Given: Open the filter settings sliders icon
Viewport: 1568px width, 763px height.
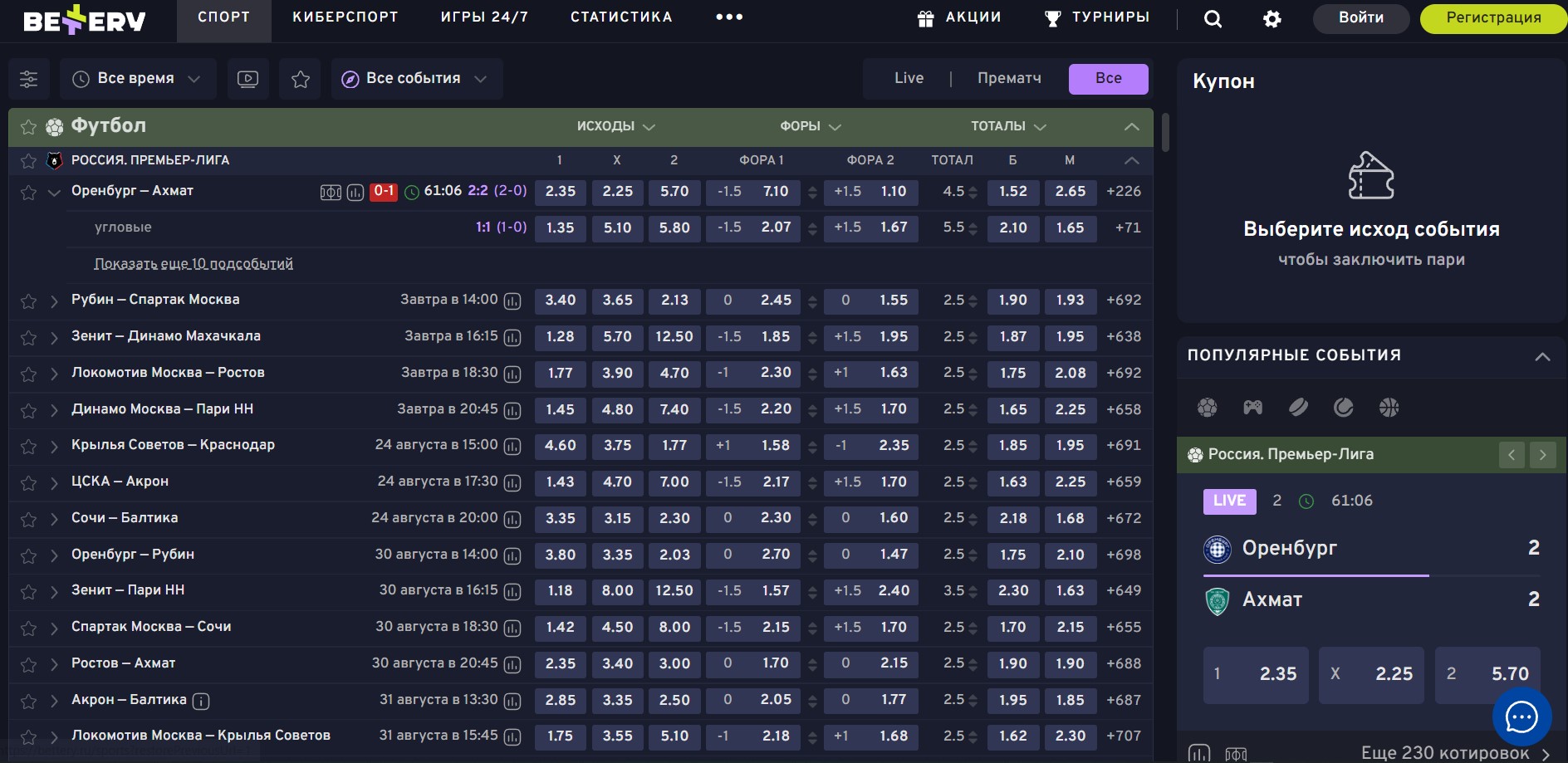Looking at the screenshot, I should (x=29, y=79).
